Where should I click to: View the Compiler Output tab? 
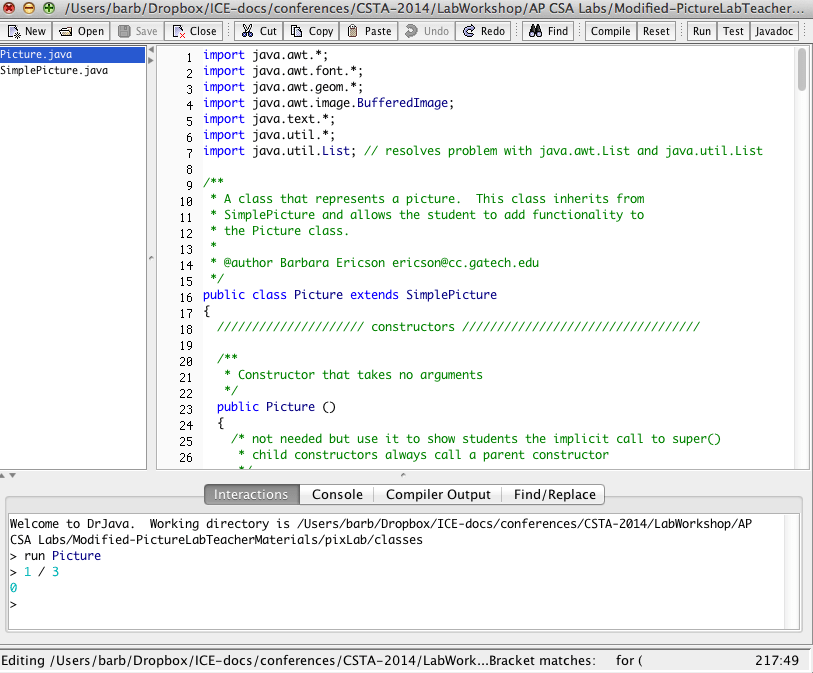click(x=437, y=494)
